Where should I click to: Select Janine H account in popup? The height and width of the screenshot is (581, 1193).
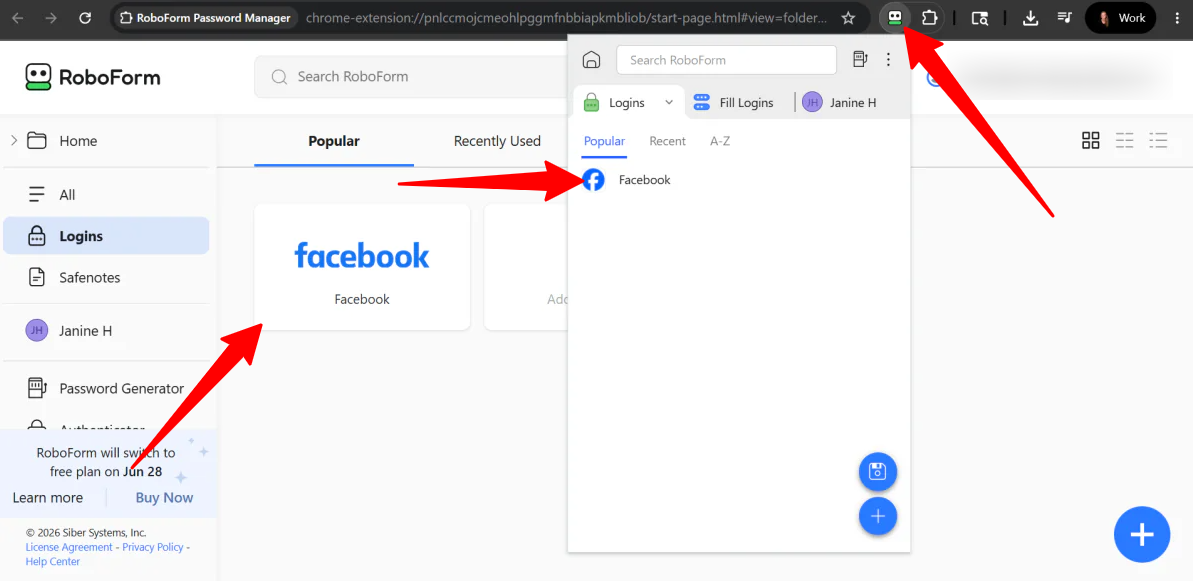click(x=839, y=103)
